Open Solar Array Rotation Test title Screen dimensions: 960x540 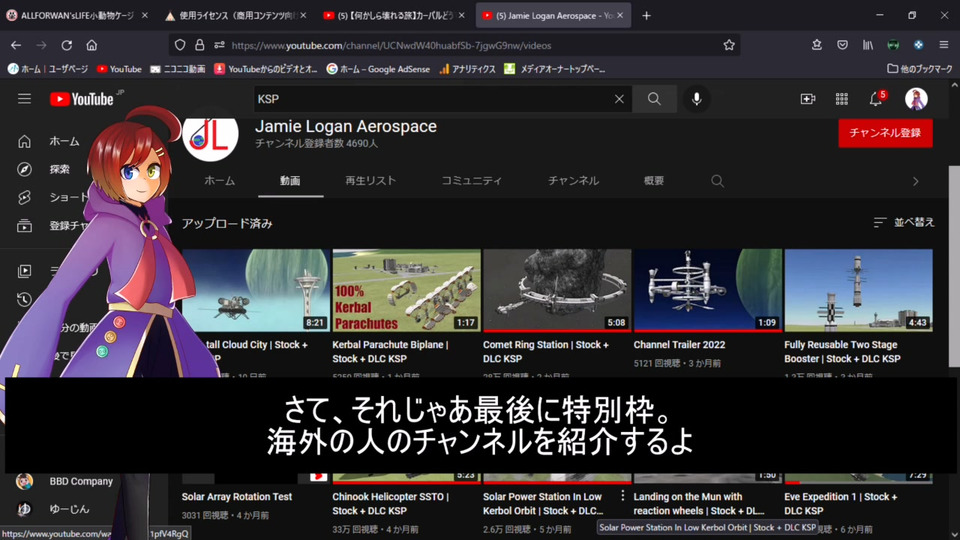pos(237,497)
